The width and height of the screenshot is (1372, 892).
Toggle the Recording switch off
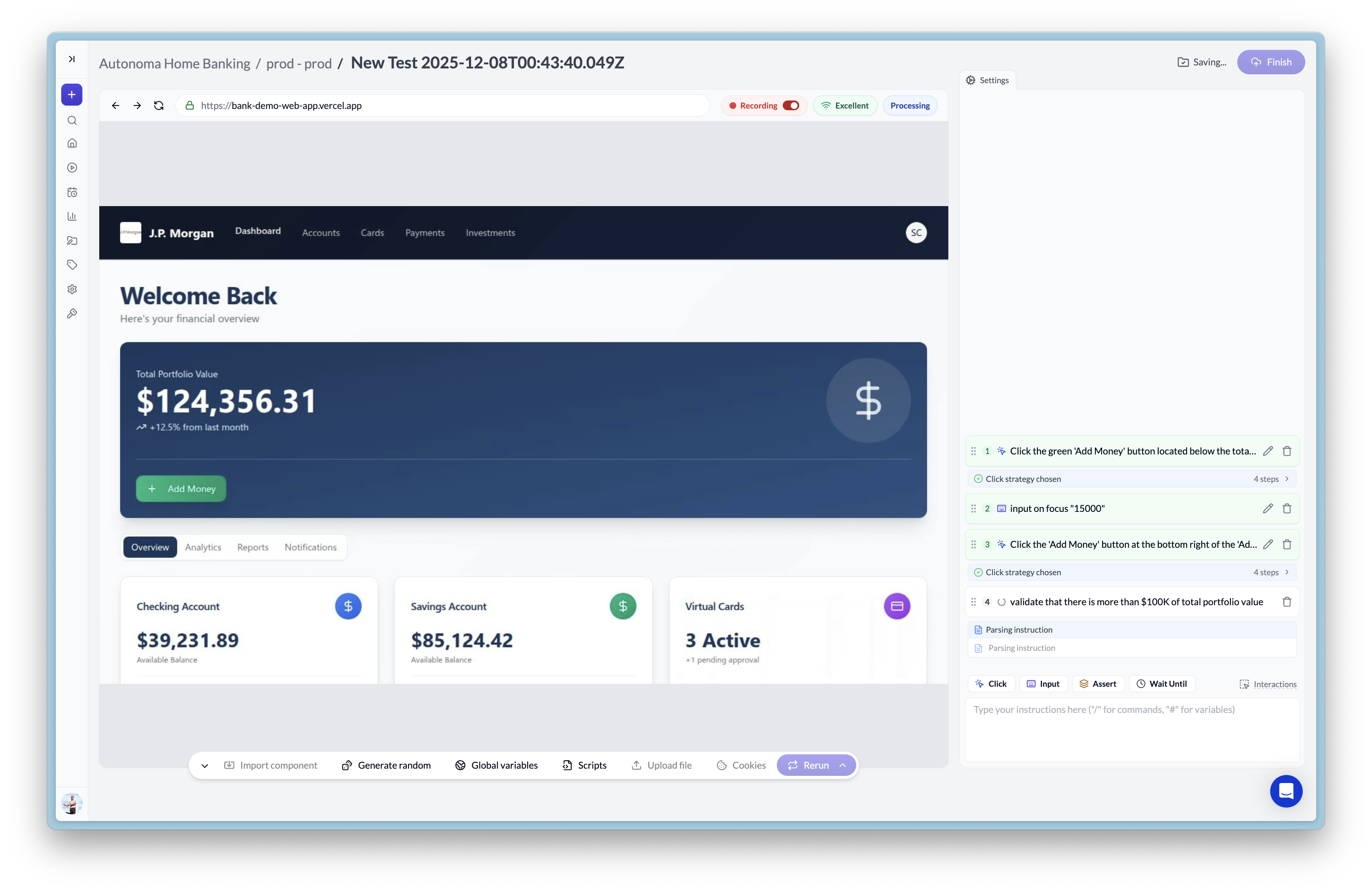pos(791,106)
